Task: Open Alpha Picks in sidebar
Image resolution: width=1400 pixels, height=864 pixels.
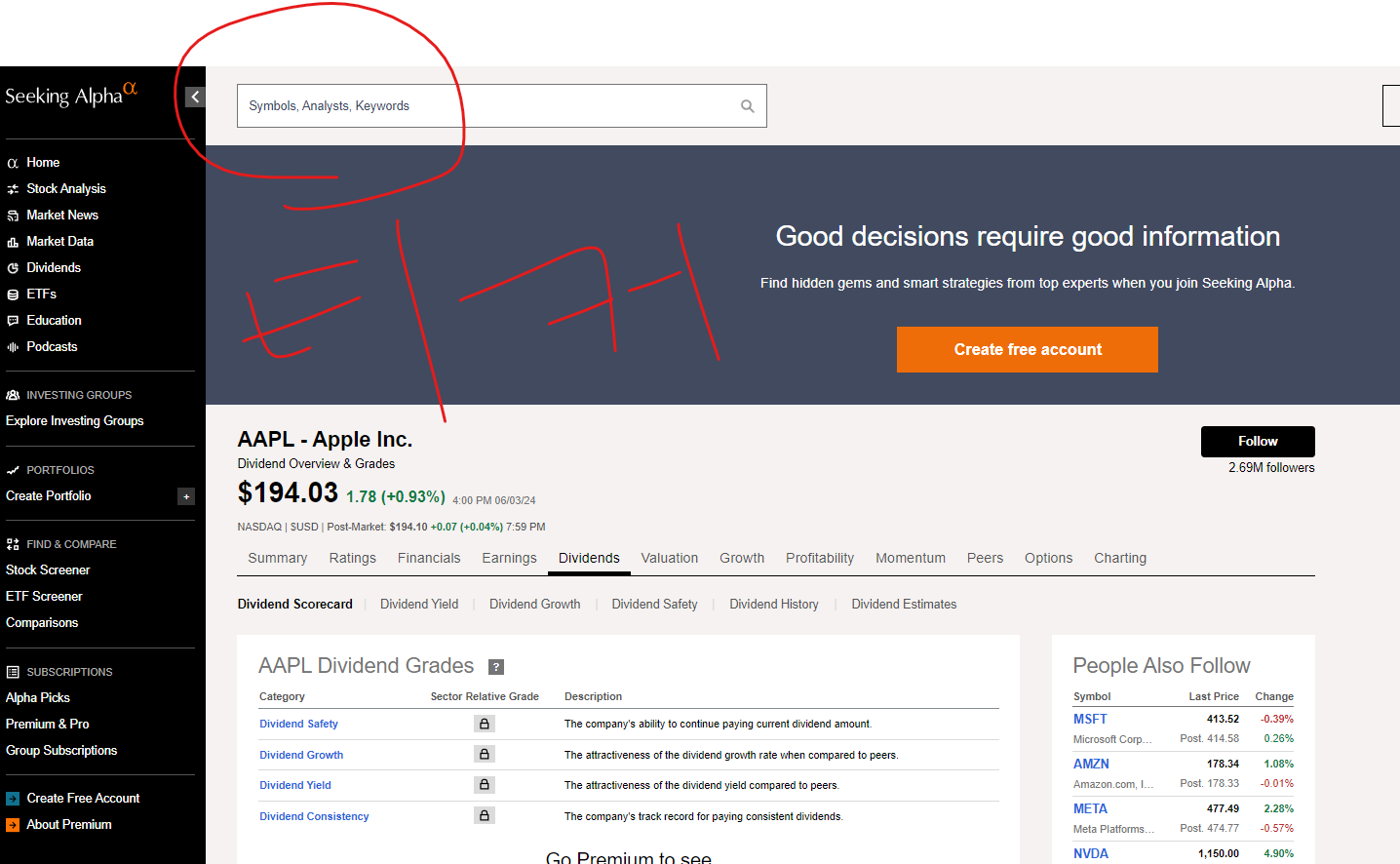Action: pos(38,698)
